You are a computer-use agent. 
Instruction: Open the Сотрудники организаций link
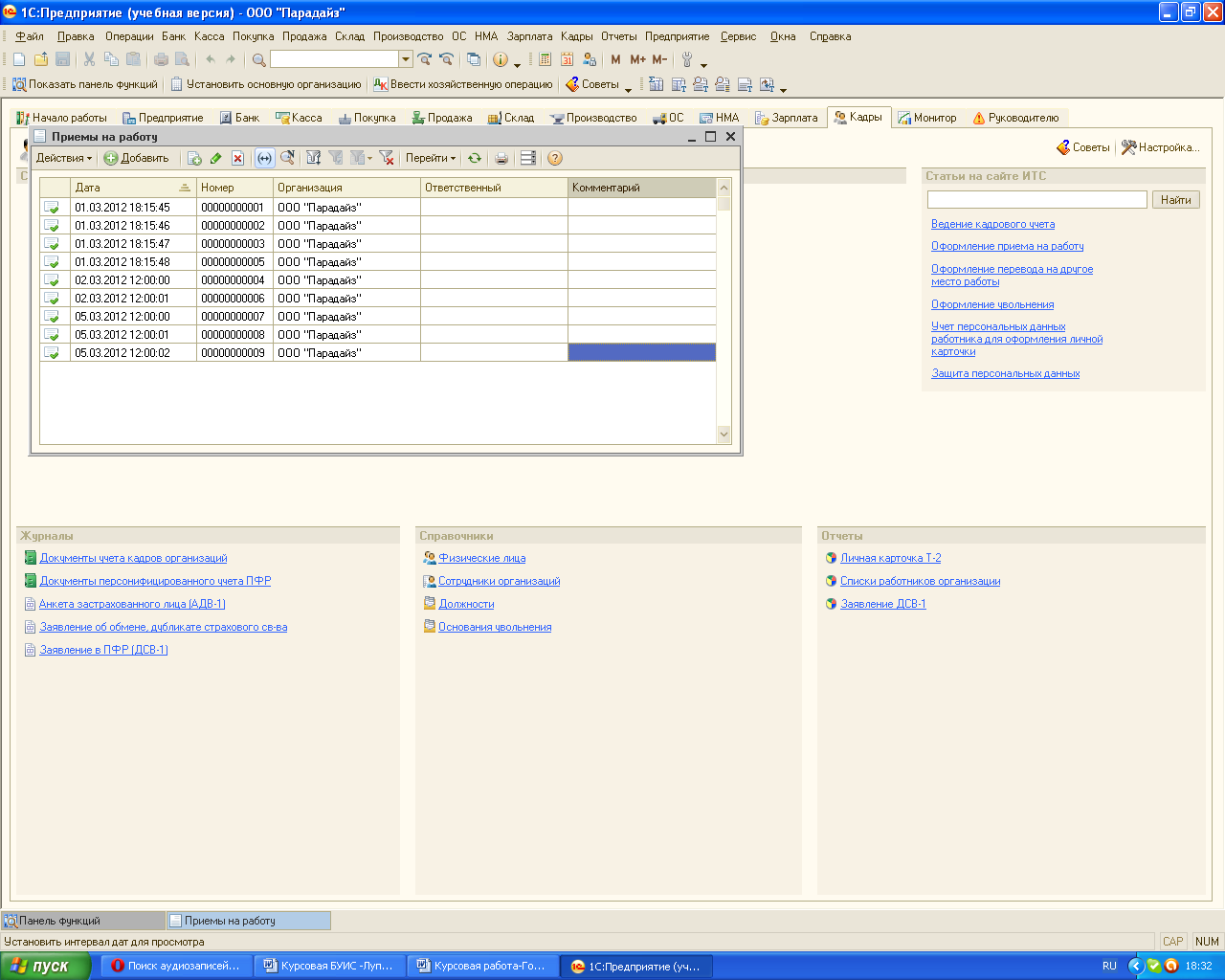[x=499, y=581]
